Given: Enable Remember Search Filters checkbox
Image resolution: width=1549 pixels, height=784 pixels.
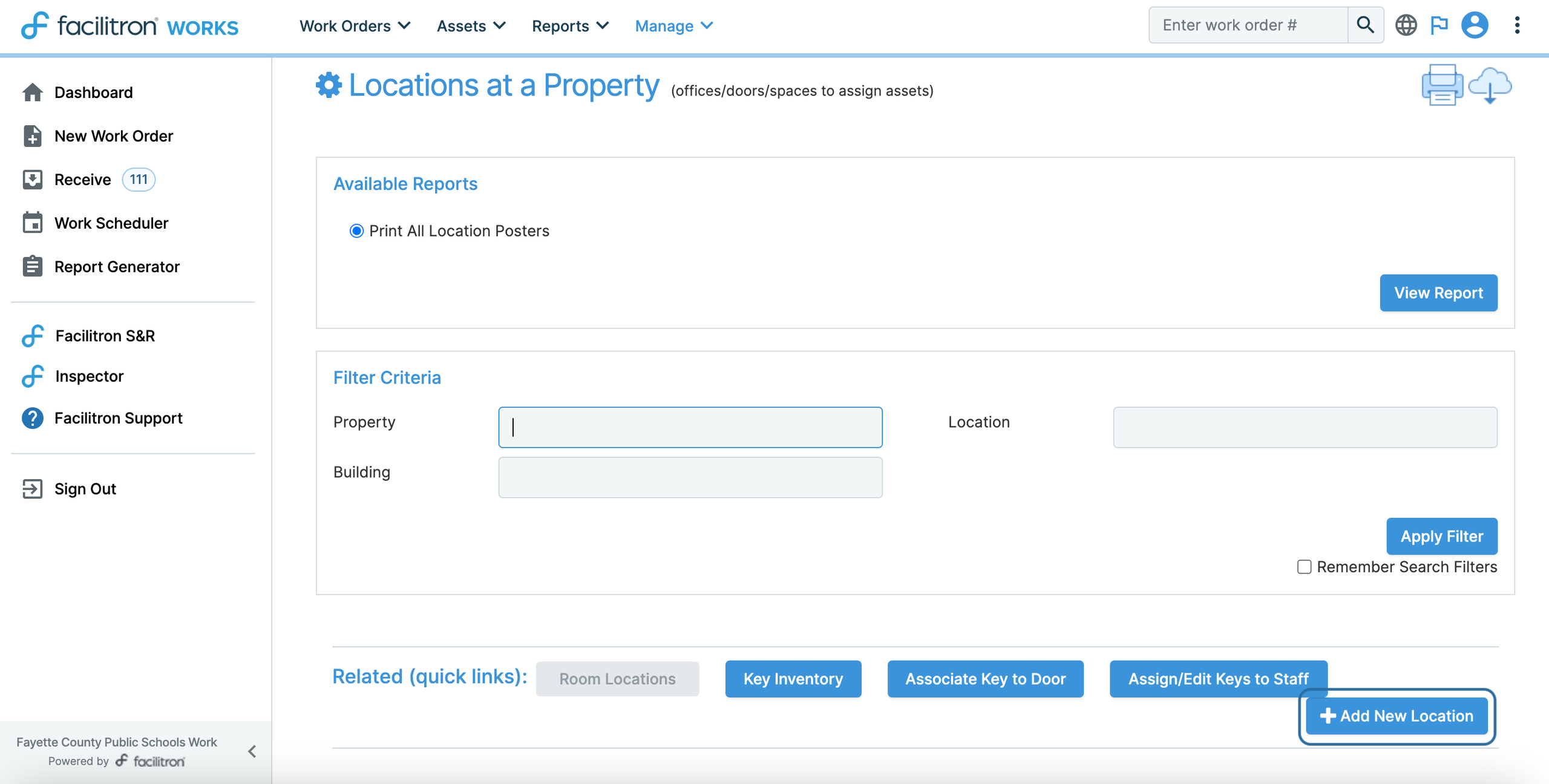Looking at the screenshot, I should (1304, 567).
